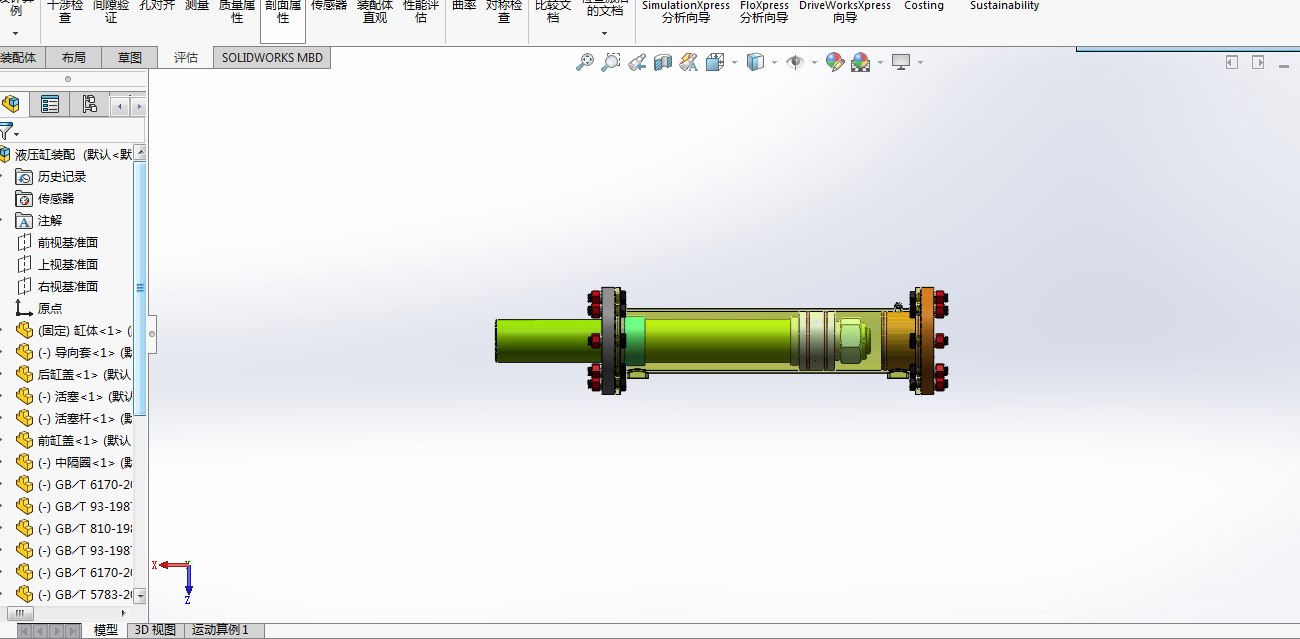Click the Edit Appearance color ball icon

point(835,62)
